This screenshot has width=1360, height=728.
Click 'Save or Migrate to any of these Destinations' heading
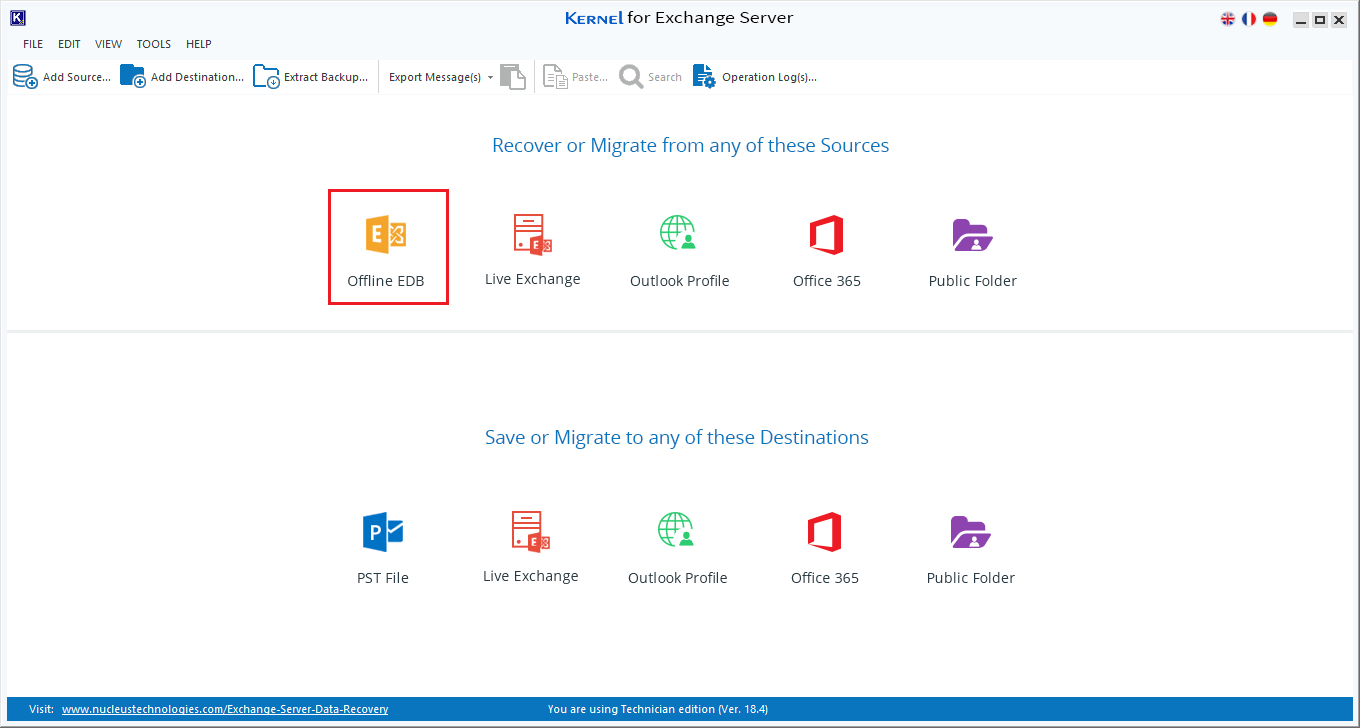[677, 438]
